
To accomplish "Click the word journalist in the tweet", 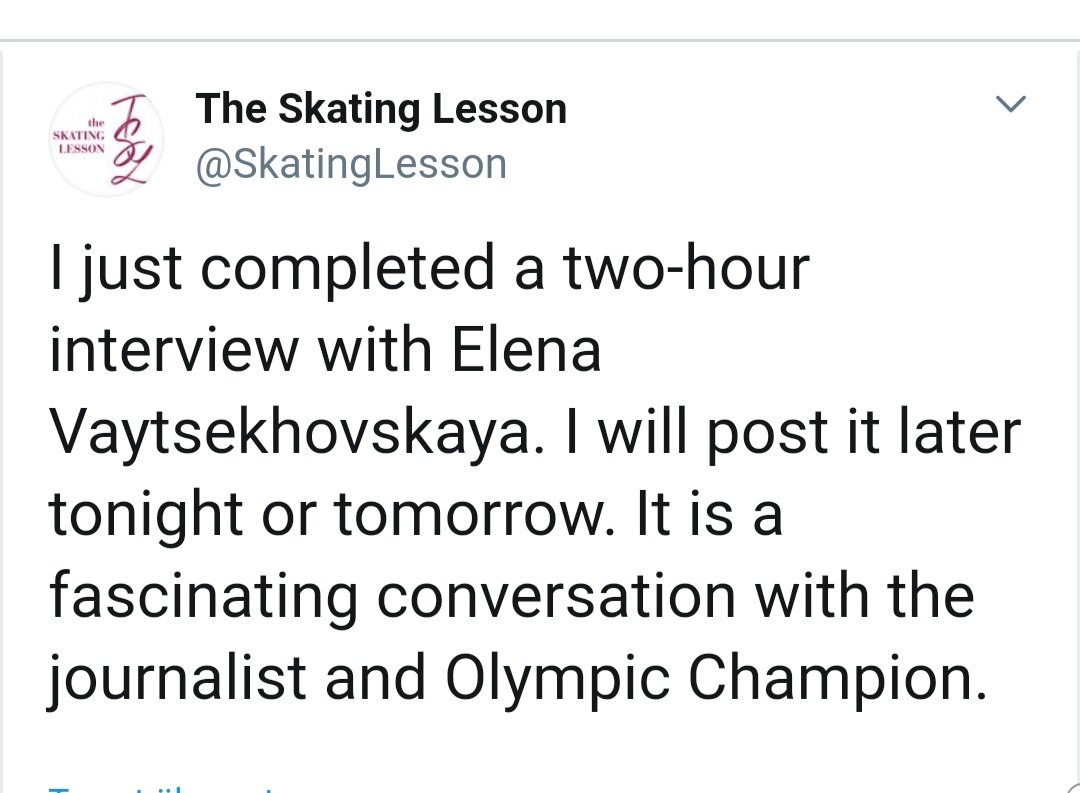I will pos(178,679).
